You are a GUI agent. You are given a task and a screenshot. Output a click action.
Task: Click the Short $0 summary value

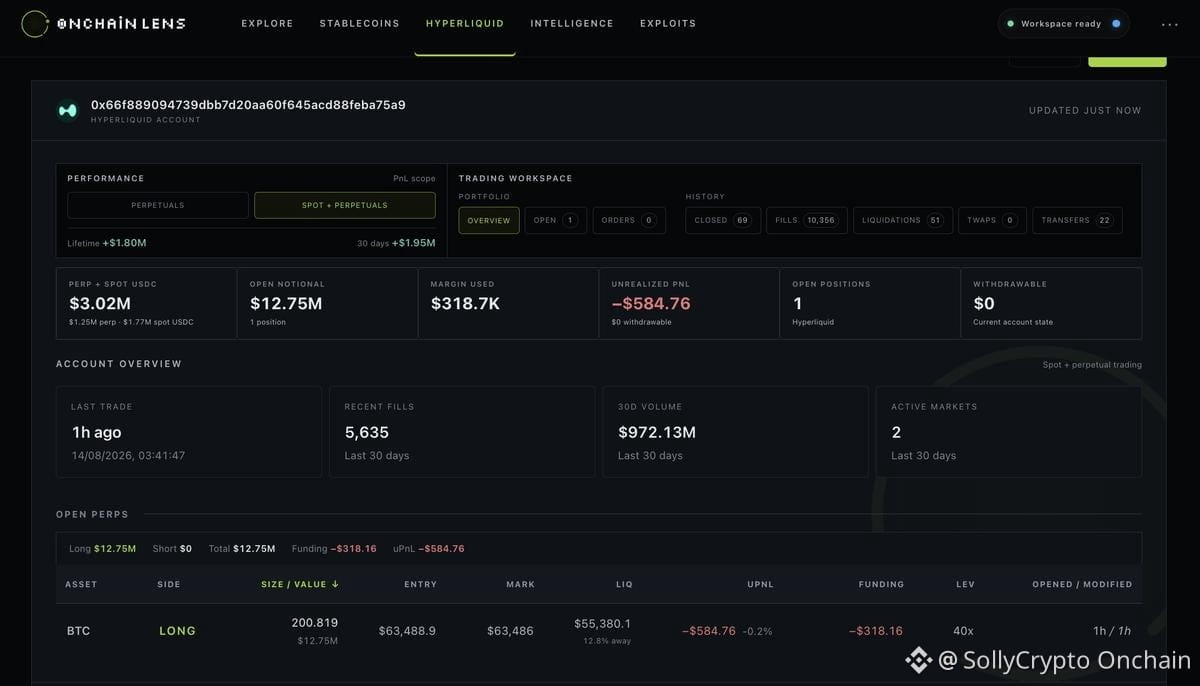[185, 548]
